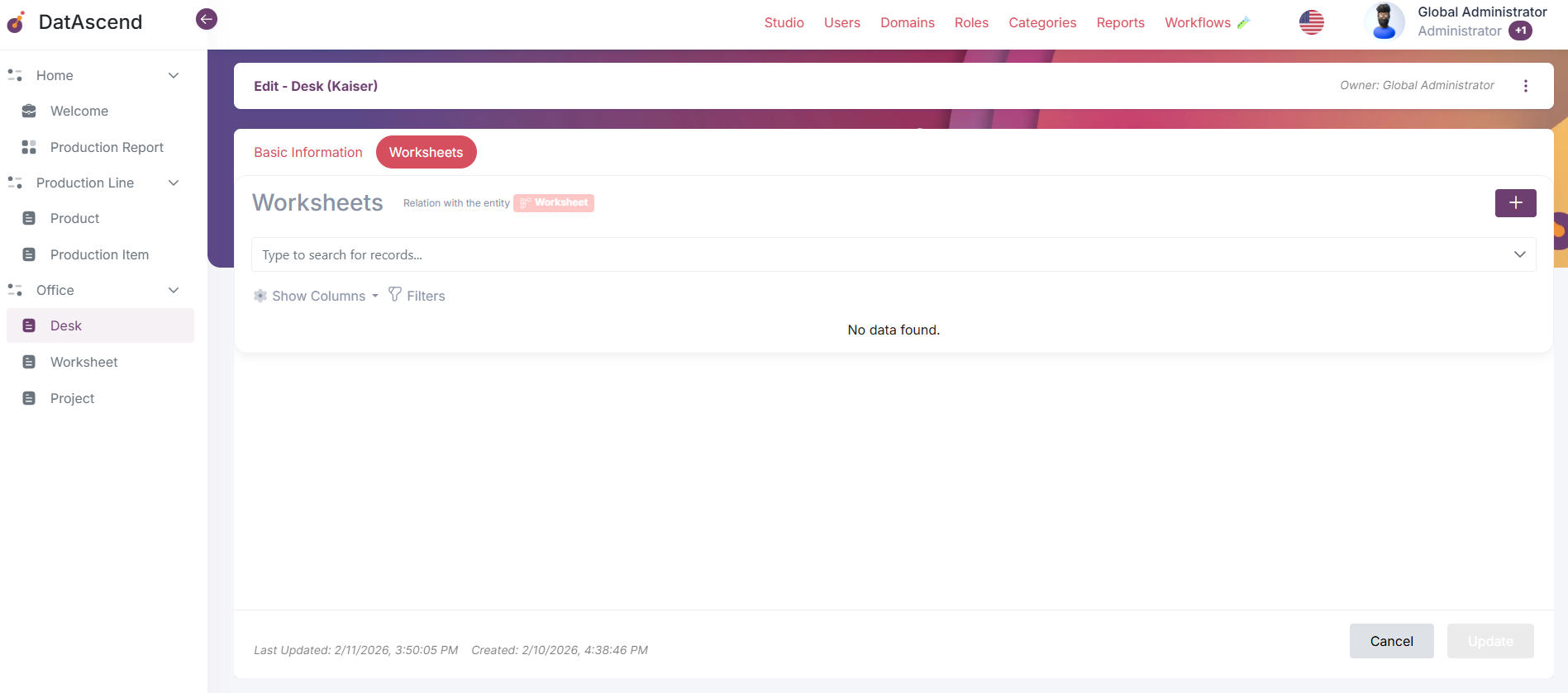Open Production Report in sidebar
Image resolution: width=1568 pixels, height=693 pixels.
point(107,147)
